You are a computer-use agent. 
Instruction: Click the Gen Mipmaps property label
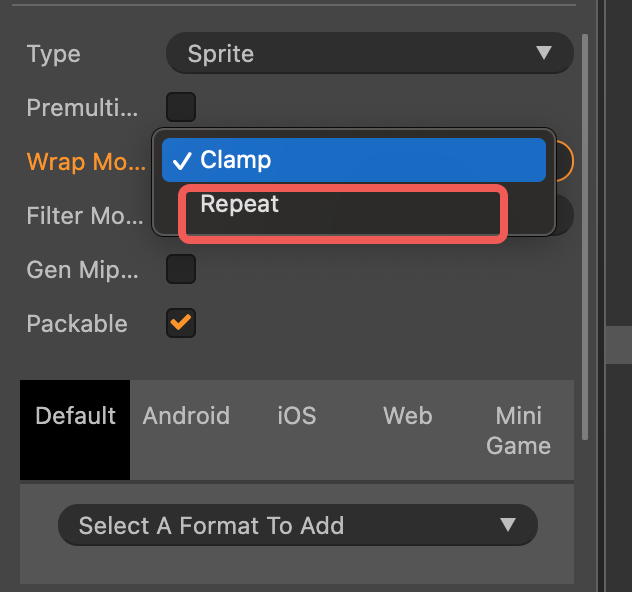coord(82,270)
